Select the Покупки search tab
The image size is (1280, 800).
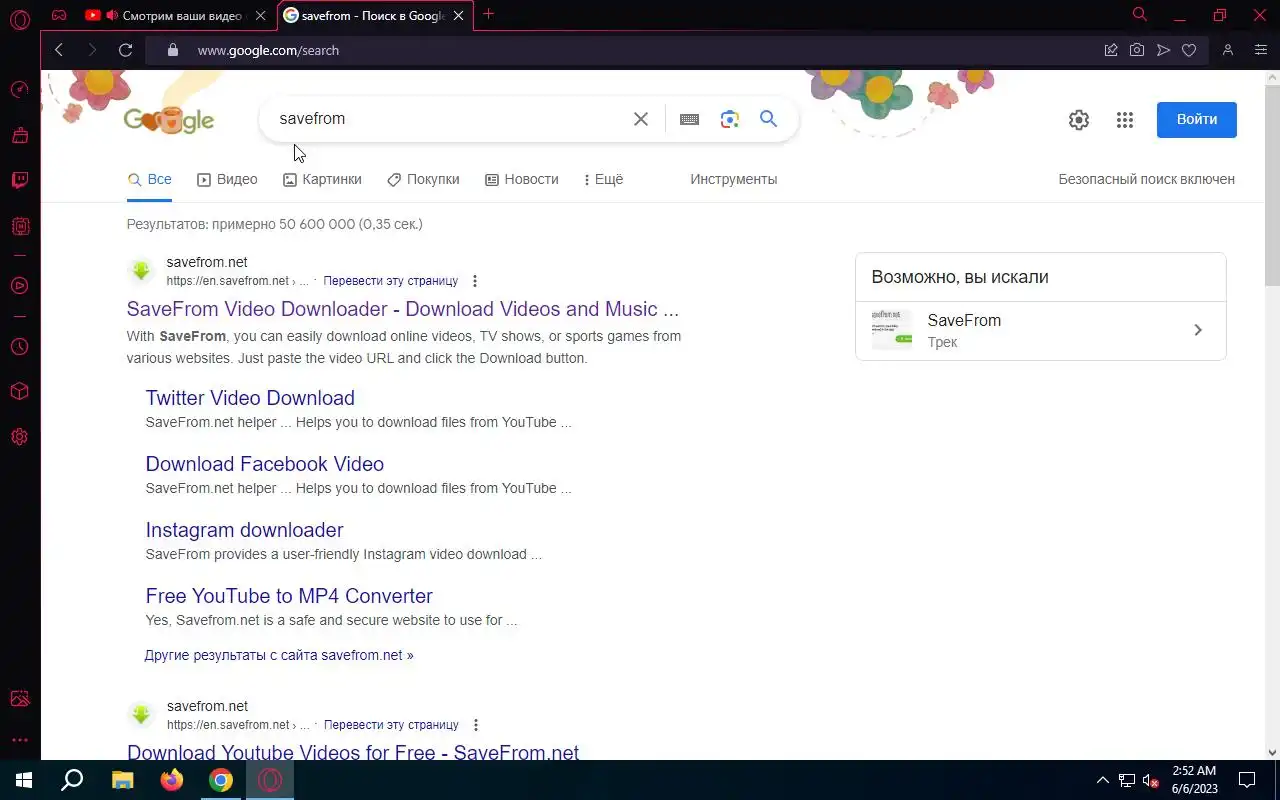(x=423, y=179)
